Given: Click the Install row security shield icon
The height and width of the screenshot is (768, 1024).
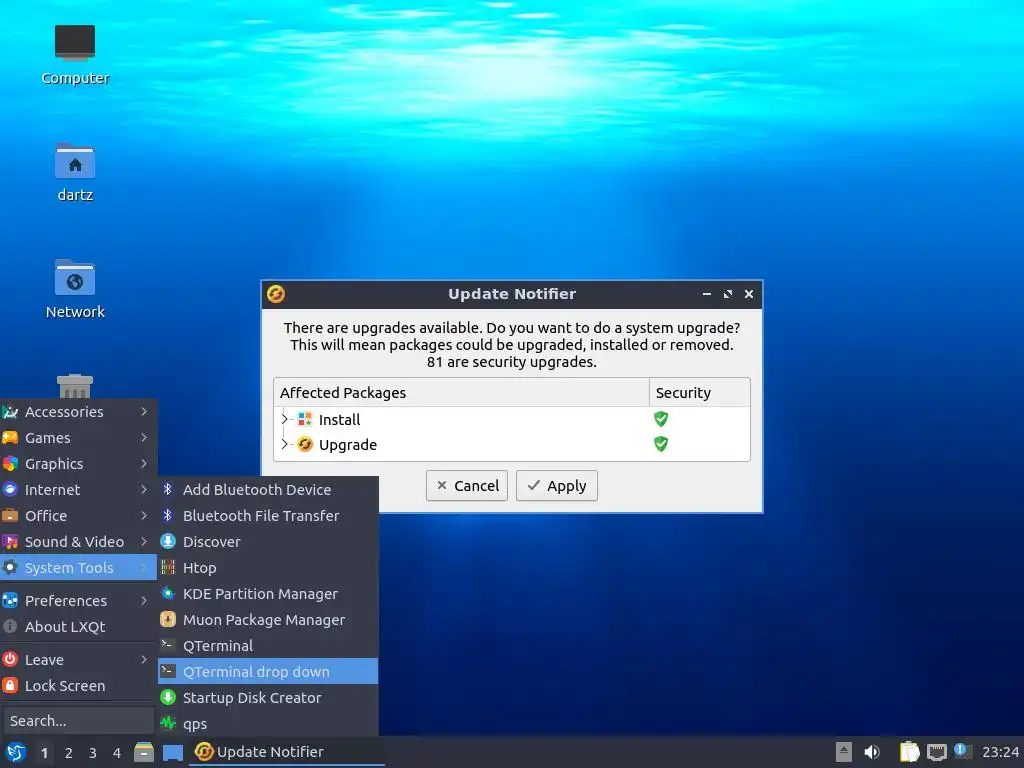Looking at the screenshot, I should tap(660, 419).
